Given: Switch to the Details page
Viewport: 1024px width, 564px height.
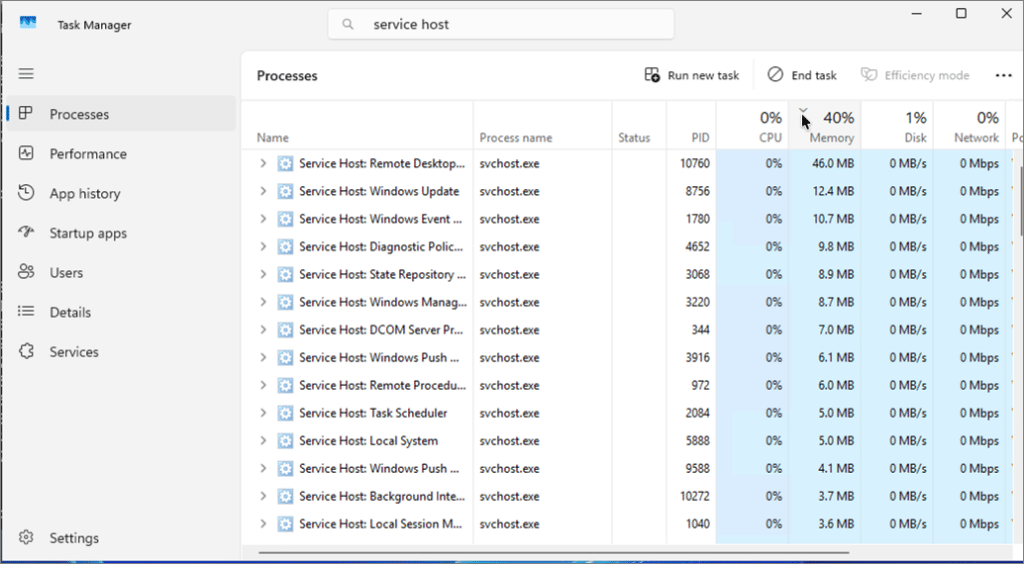Looking at the screenshot, I should (x=121, y=312).
